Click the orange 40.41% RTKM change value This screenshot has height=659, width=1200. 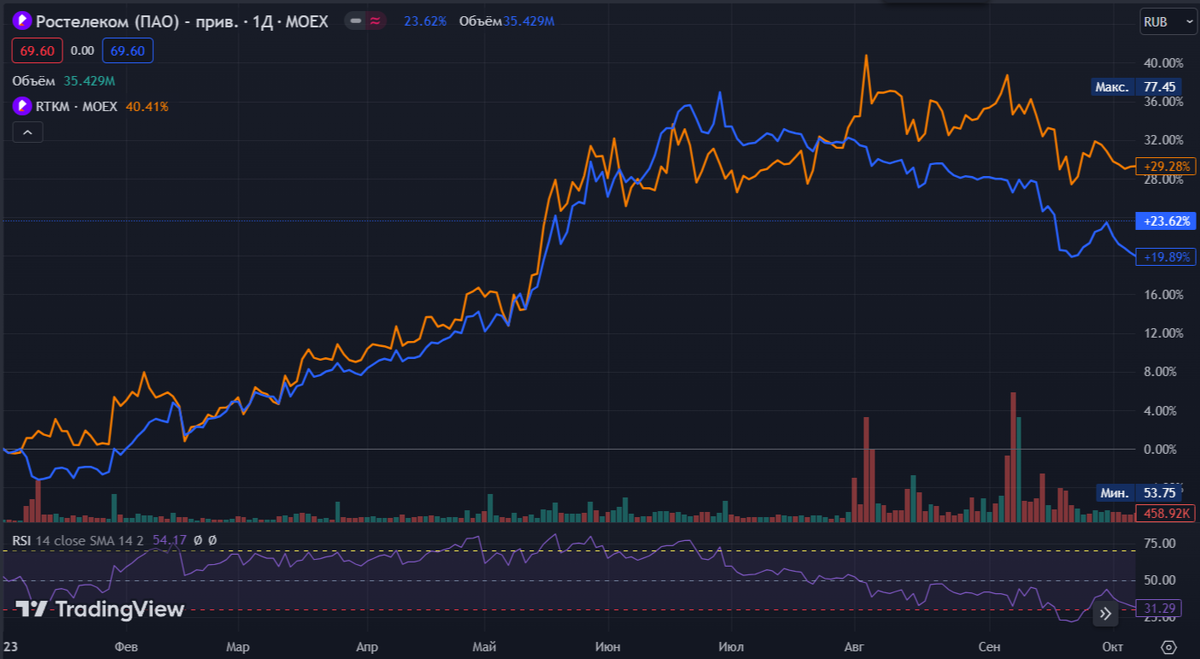tap(147, 106)
